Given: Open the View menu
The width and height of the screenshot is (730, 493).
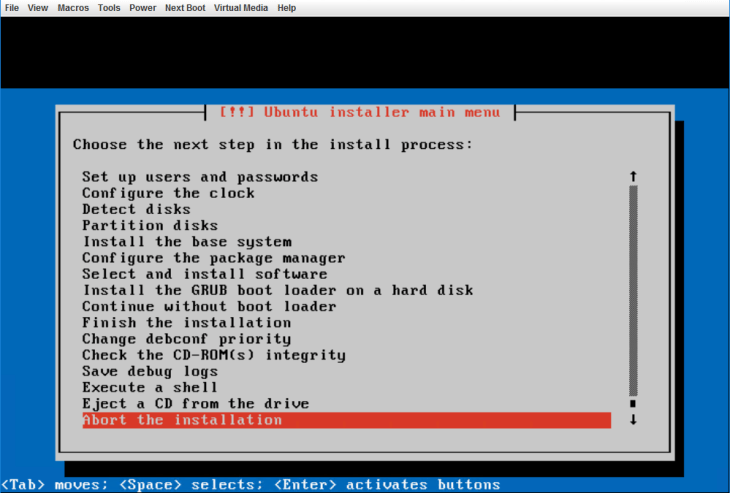Looking at the screenshot, I should [38, 7].
